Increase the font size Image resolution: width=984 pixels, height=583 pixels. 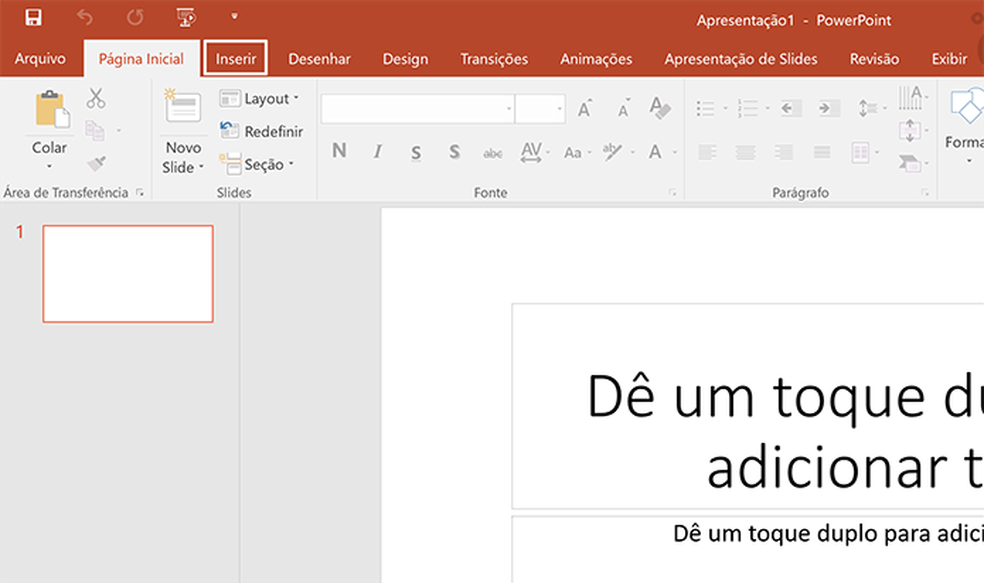(x=585, y=109)
